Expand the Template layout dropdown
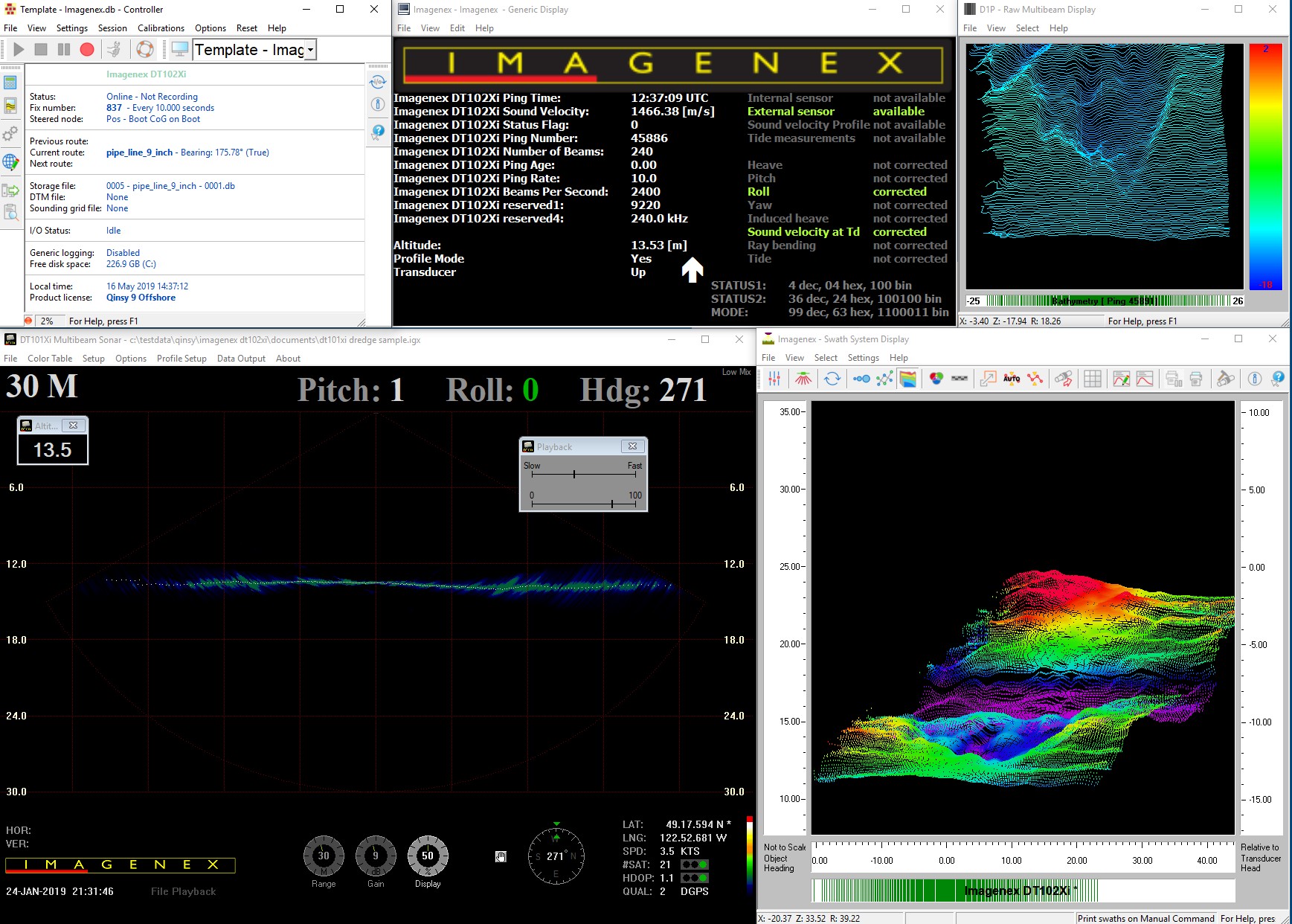Viewport: 1292px width, 924px height. [x=310, y=50]
